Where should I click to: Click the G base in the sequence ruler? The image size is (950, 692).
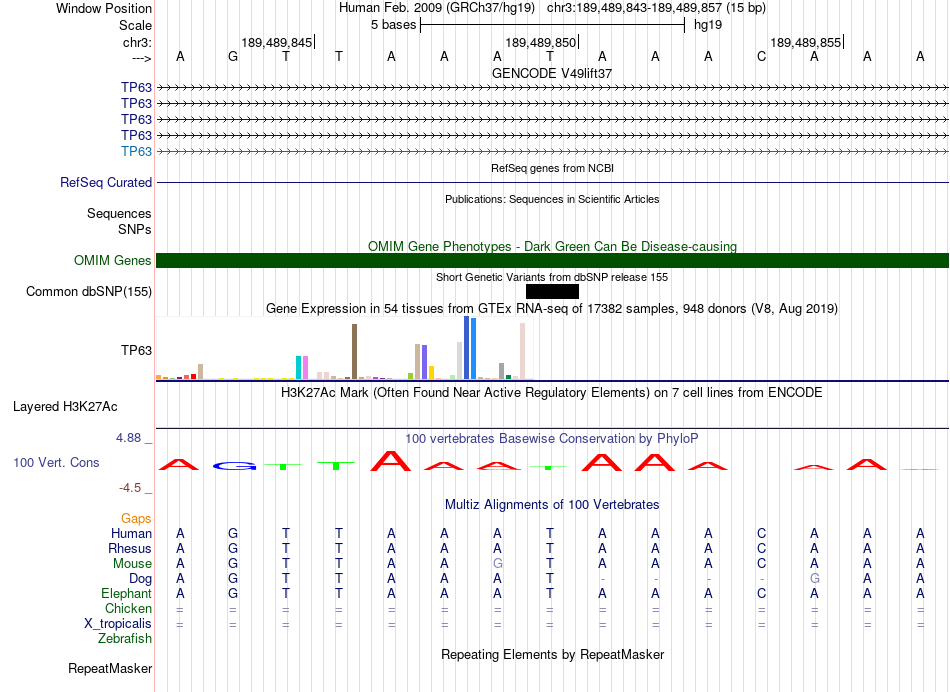[233, 56]
